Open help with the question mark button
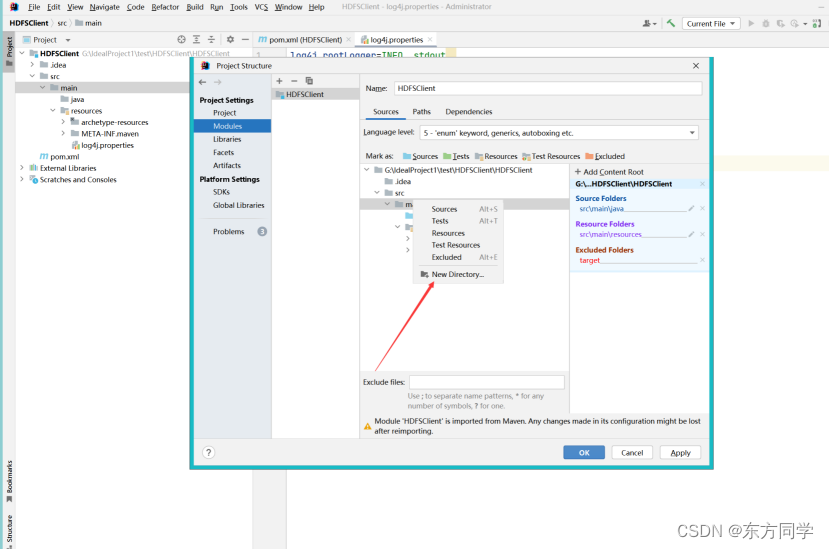The image size is (829, 549). click(x=208, y=452)
